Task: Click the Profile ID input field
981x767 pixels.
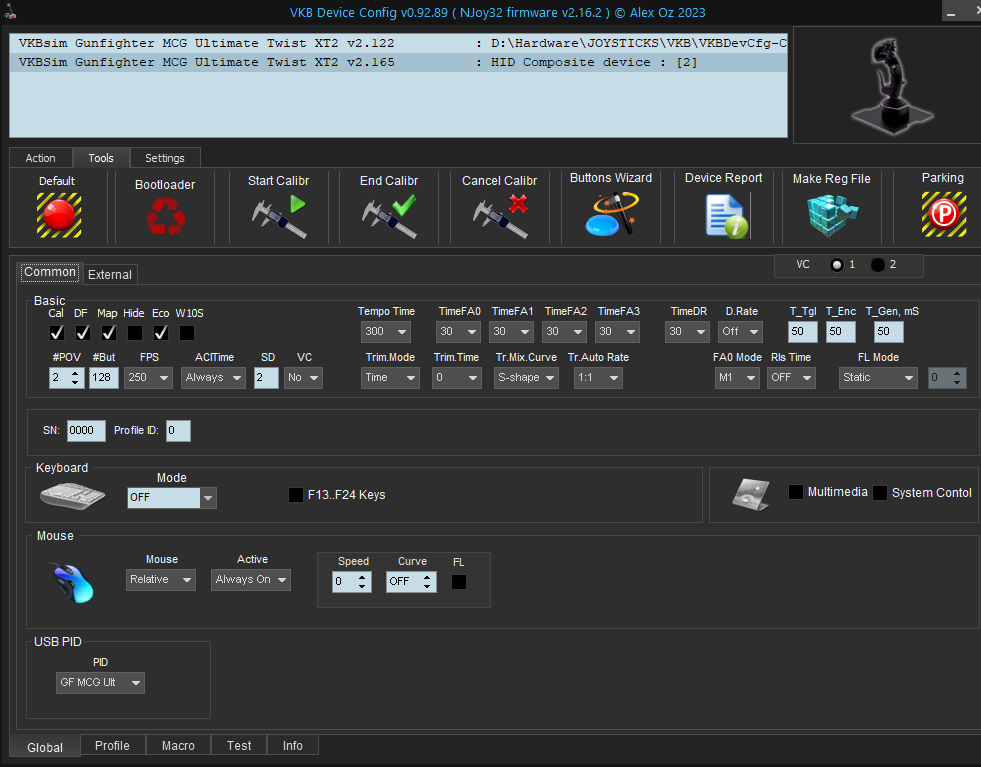Action: pos(178,430)
